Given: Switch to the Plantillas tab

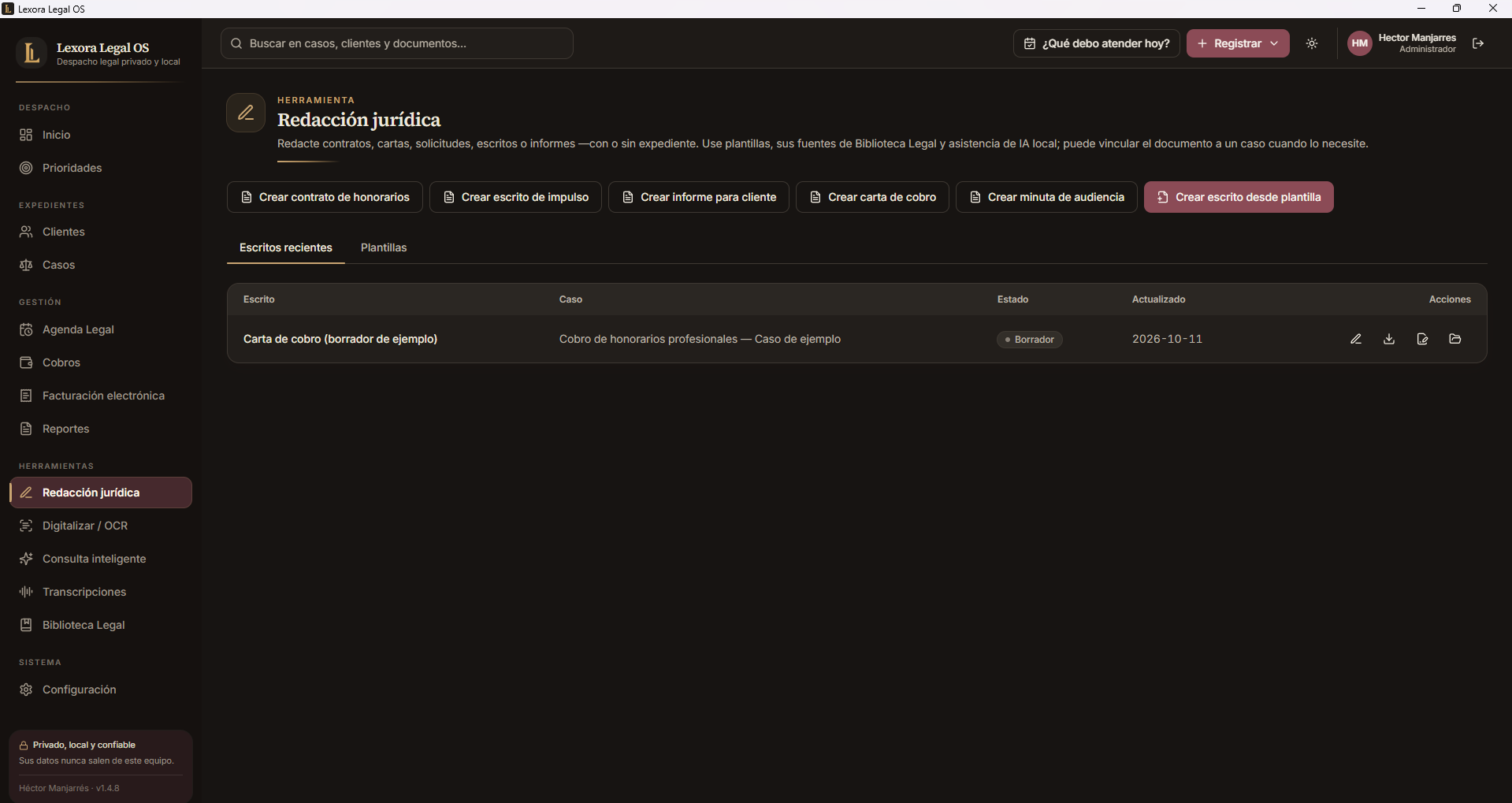Looking at the screenshot, I should [384, 247].
